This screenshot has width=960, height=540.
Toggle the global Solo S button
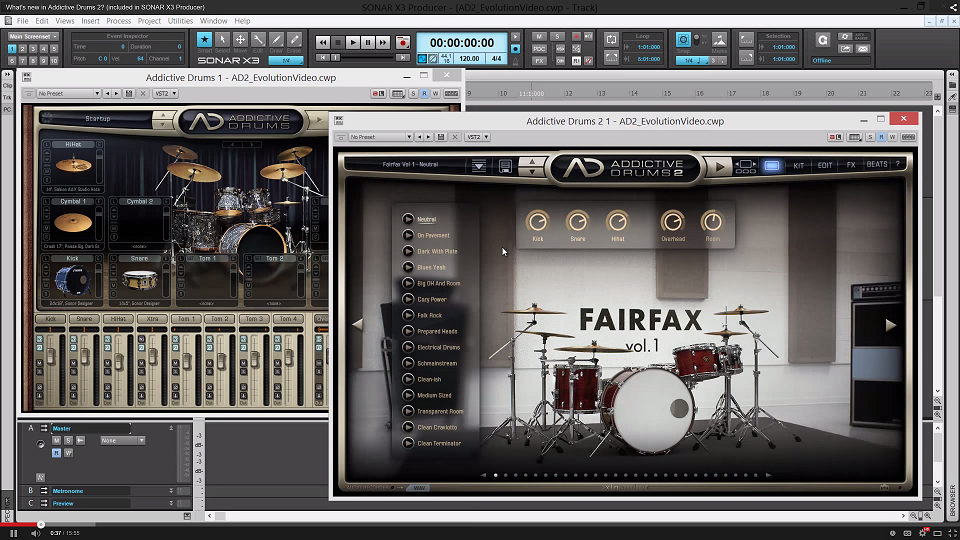[x=557, y=37]
